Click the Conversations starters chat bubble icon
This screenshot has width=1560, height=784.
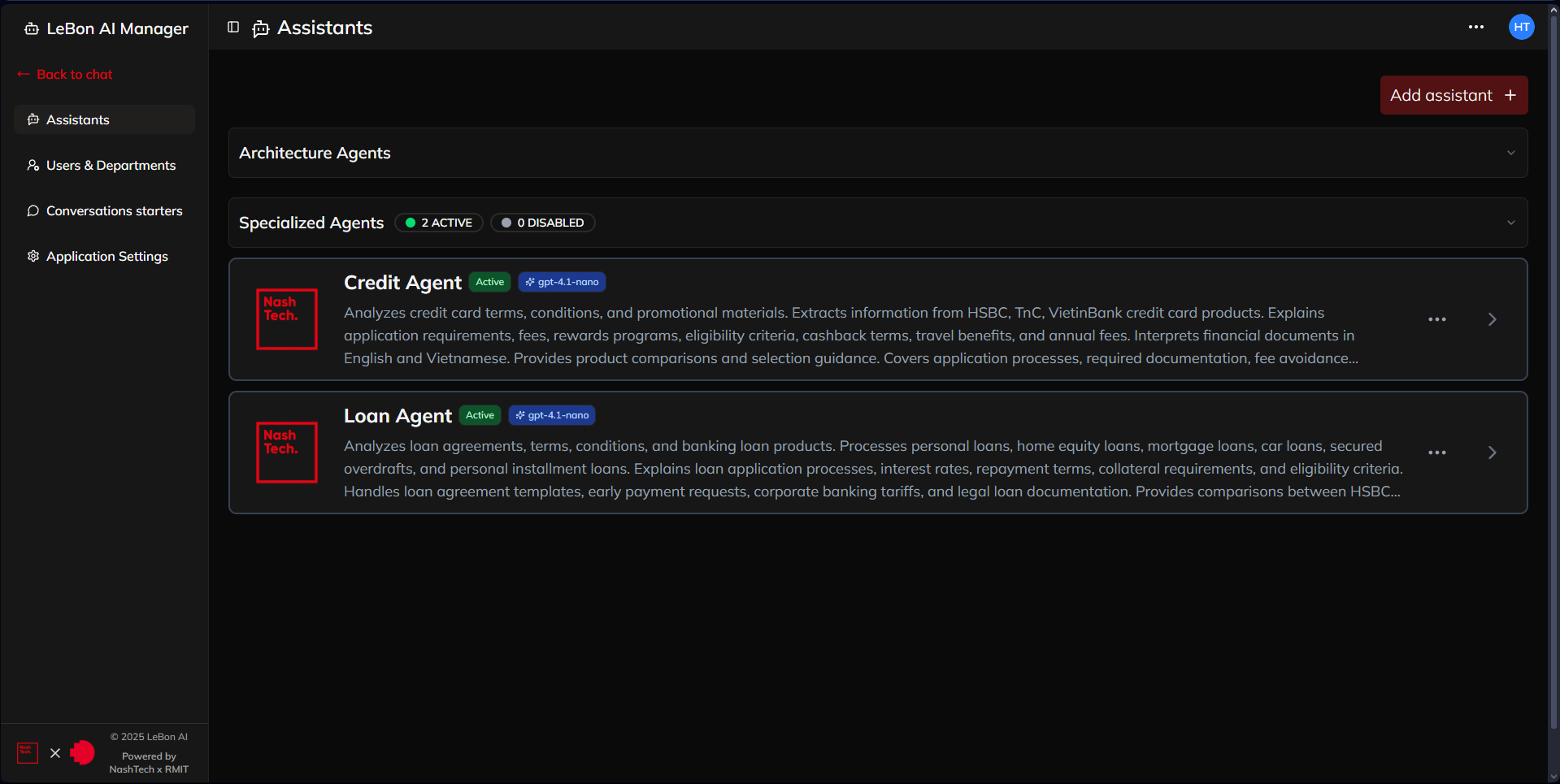pos(33,210)
